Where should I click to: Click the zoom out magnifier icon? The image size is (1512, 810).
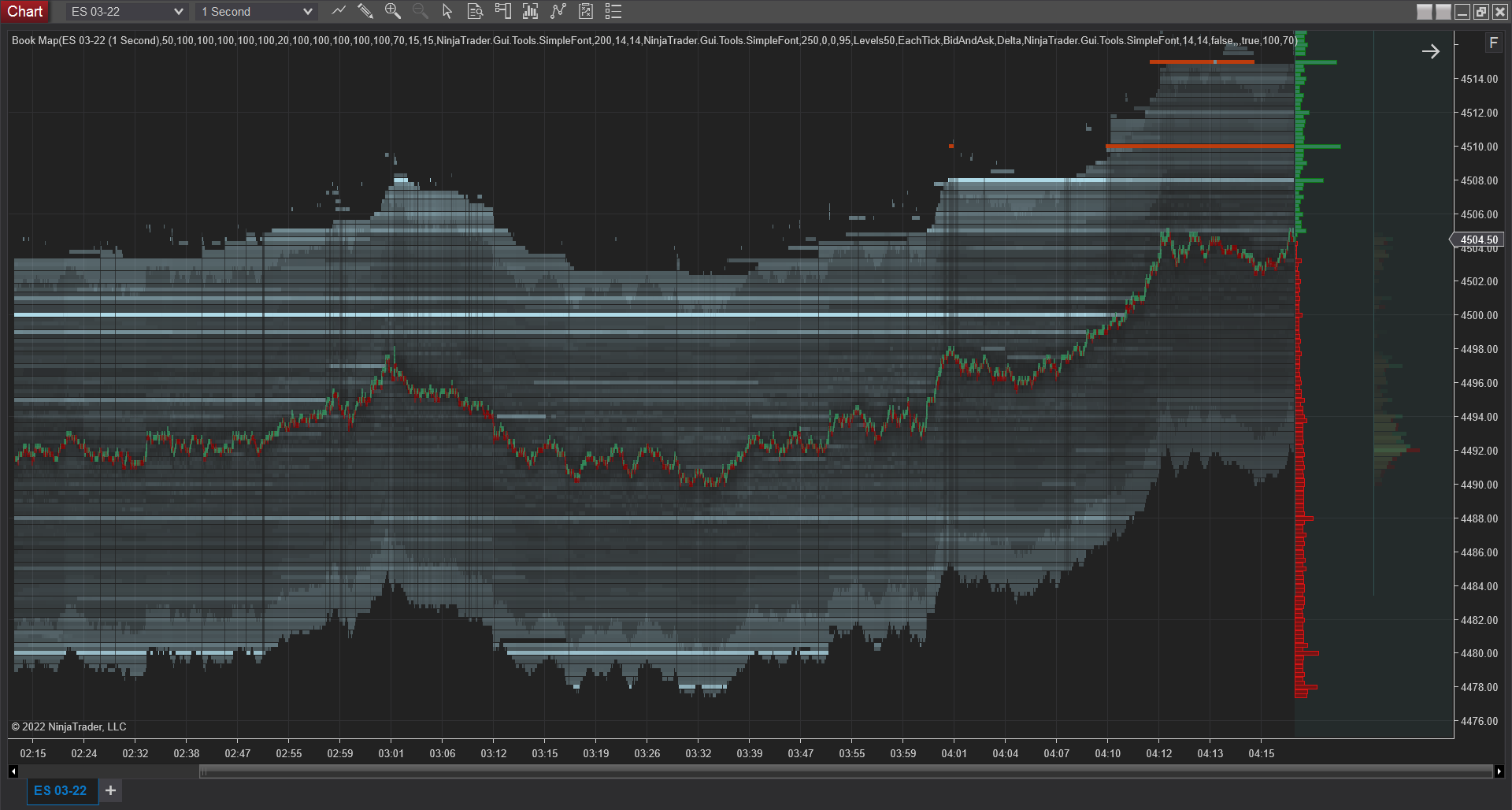420,11
